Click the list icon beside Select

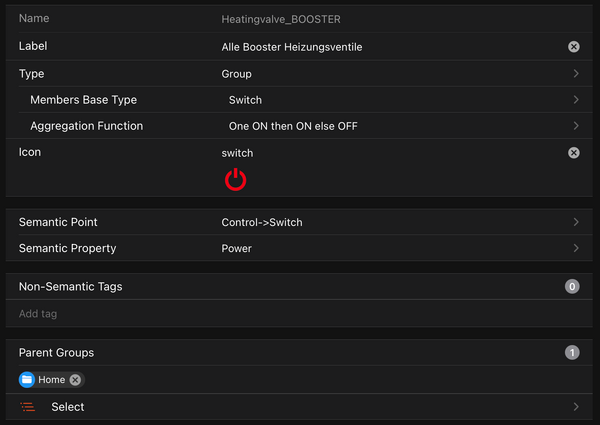[x=28, y=407]
